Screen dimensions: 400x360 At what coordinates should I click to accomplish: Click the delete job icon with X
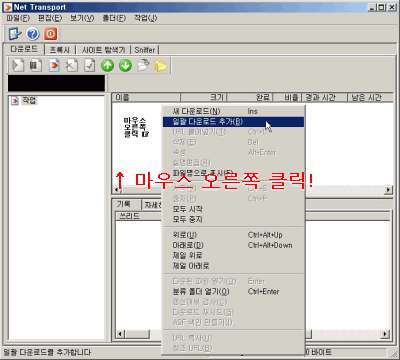click(72, 65)
